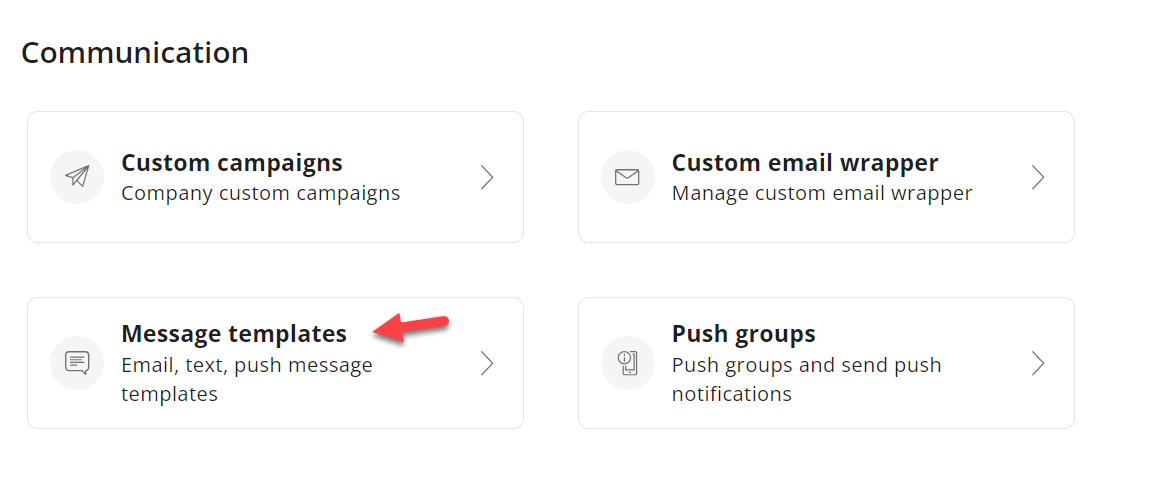This screenshot has height=487, width=1159.
Task: Click the Communication section heading
Action: click(135, 53)
